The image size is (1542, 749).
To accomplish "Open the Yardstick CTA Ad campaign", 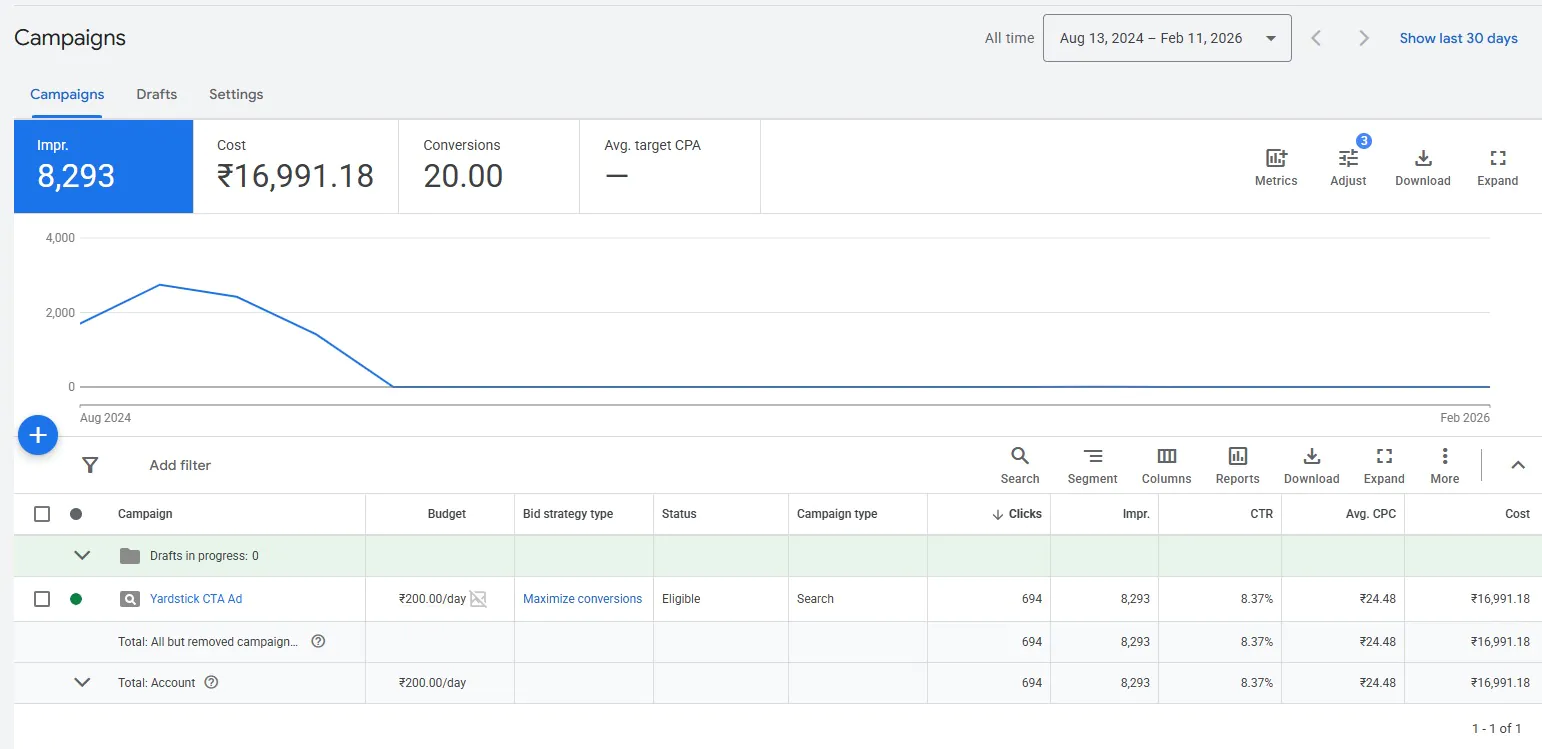I will tap(196, 599).
